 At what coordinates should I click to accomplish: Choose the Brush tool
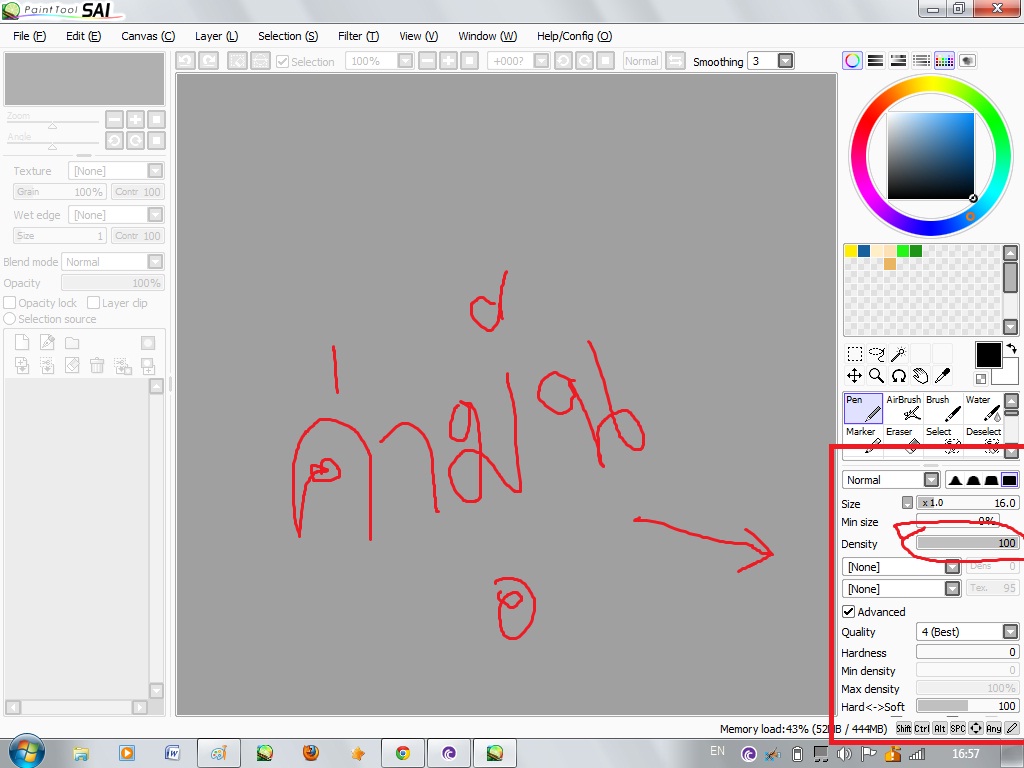[943, 408]
